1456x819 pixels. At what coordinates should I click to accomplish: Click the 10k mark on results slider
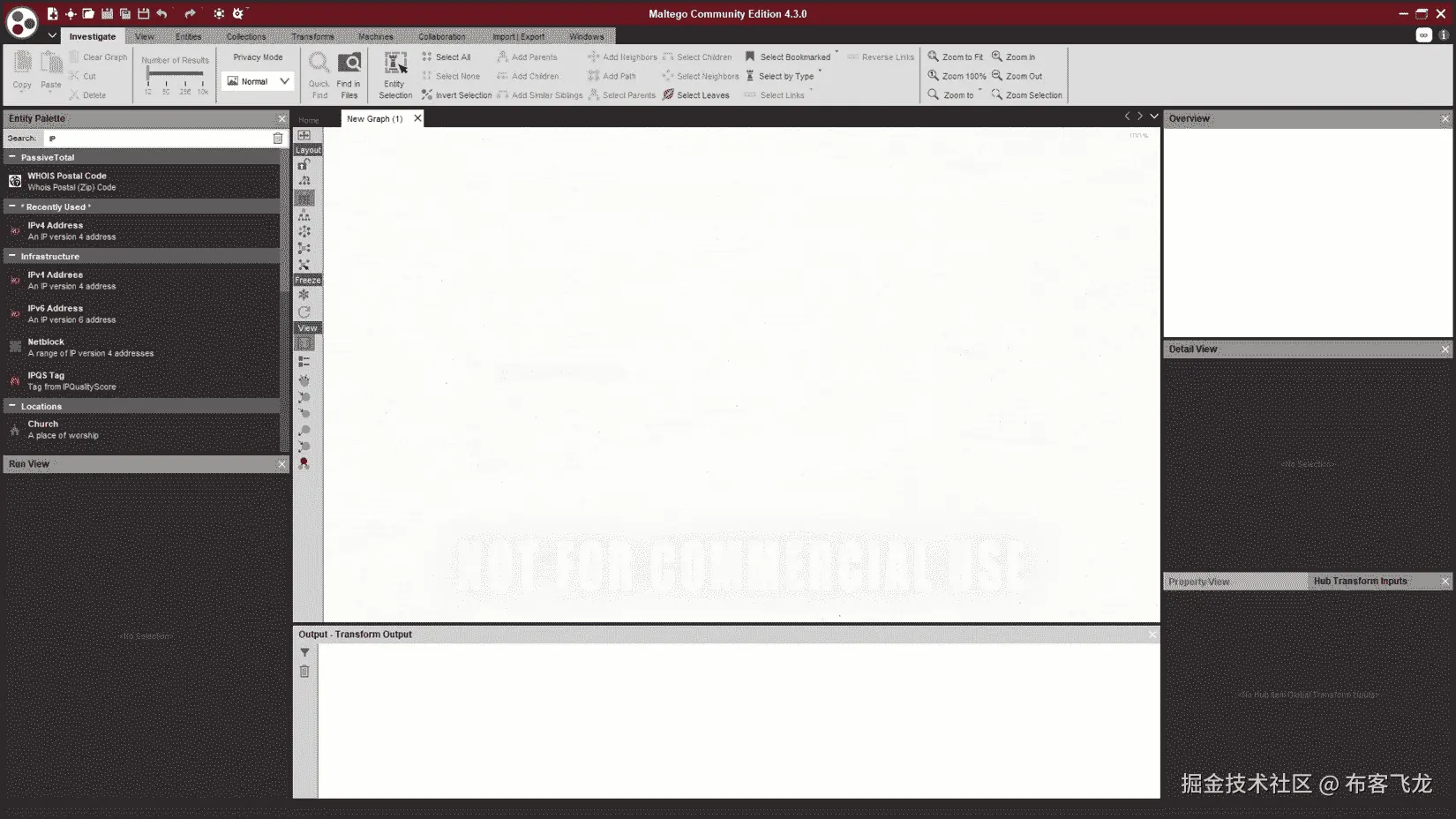[x=203, y=92]
